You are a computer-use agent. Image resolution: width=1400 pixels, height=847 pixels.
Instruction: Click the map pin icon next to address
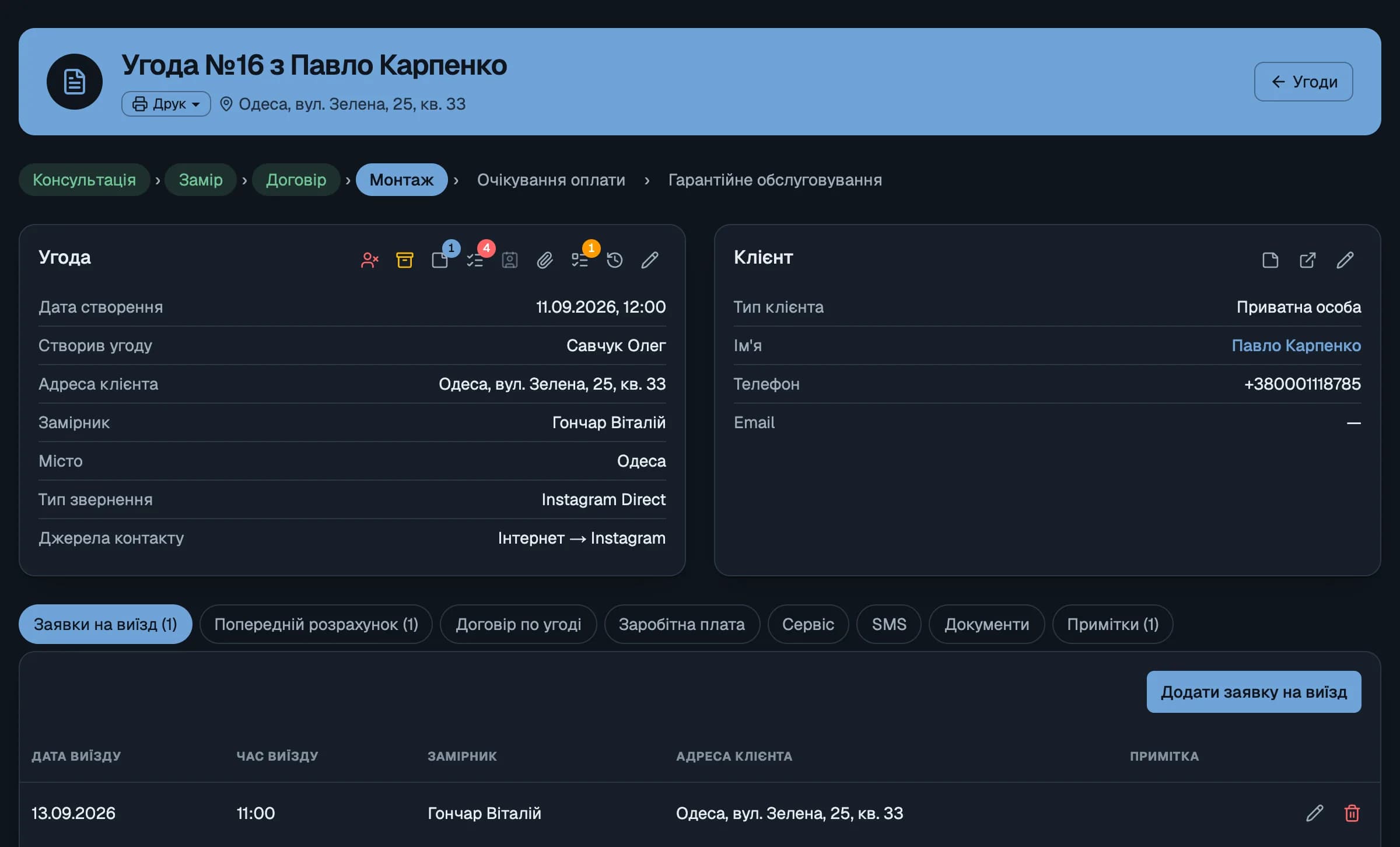coord(226,104)
